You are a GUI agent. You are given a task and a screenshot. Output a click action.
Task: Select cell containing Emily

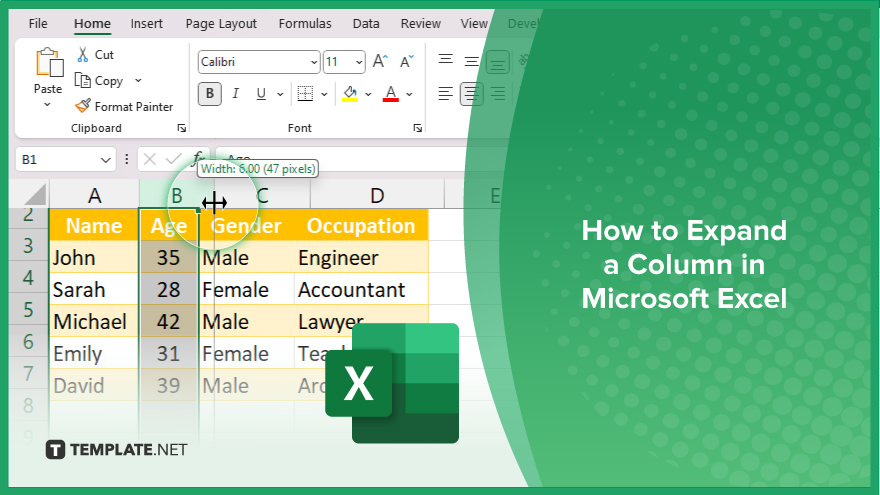(x=94, y=354)
